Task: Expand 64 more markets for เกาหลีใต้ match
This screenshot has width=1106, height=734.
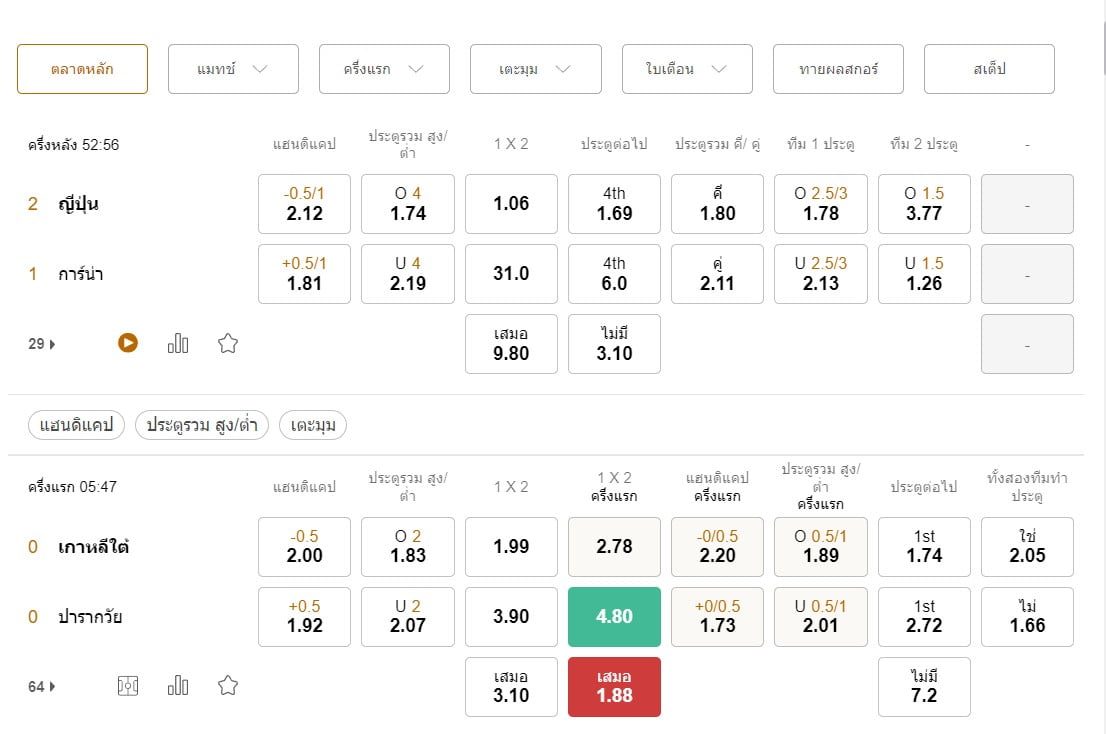Action: click(x=42, y=687)
